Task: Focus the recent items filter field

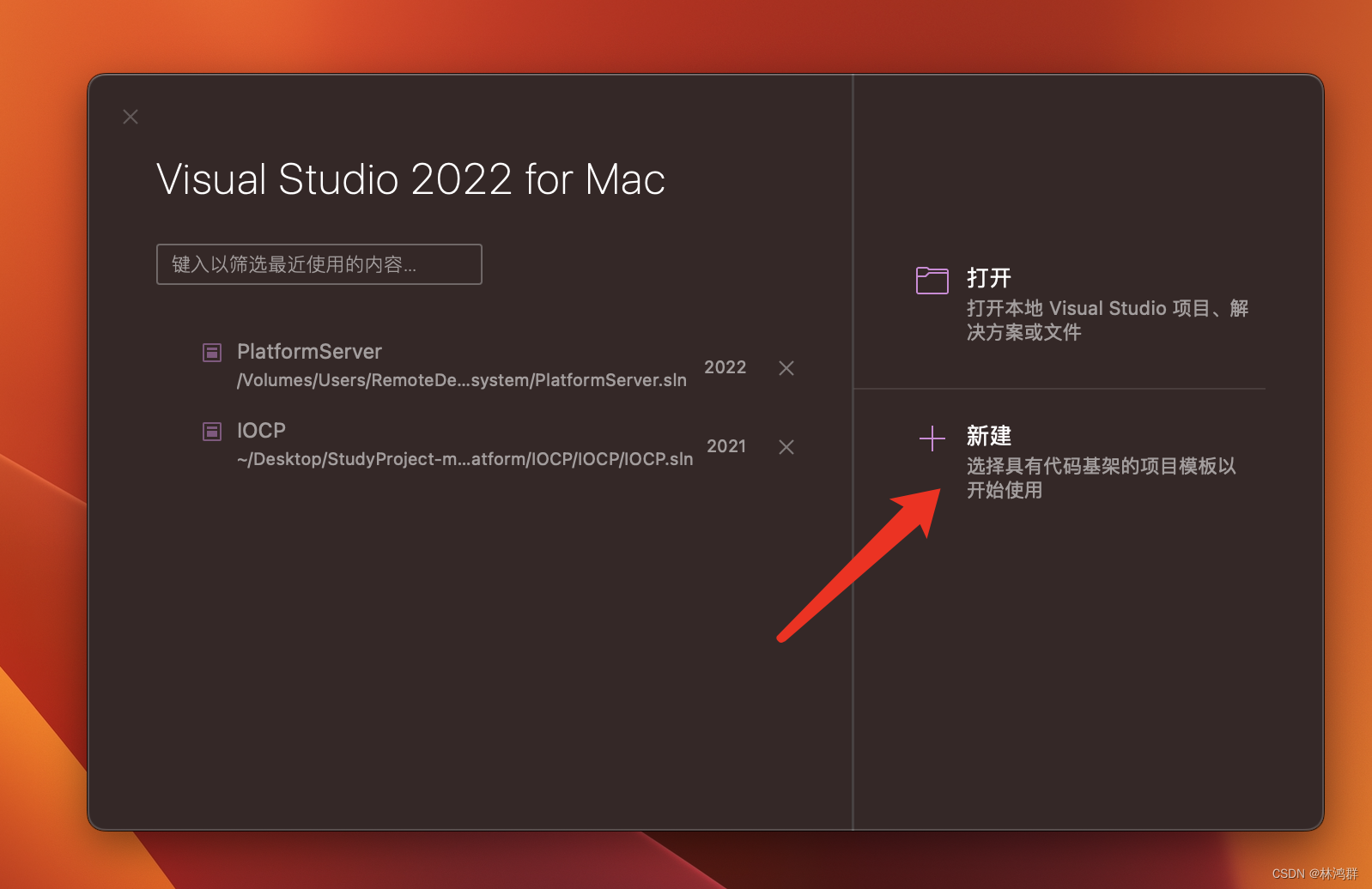Action: tap(319, 264)
